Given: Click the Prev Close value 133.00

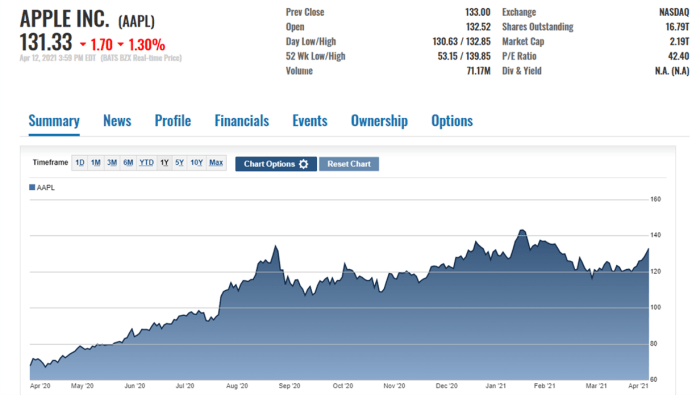Looking at the screenshot, I should coord(477,12).
